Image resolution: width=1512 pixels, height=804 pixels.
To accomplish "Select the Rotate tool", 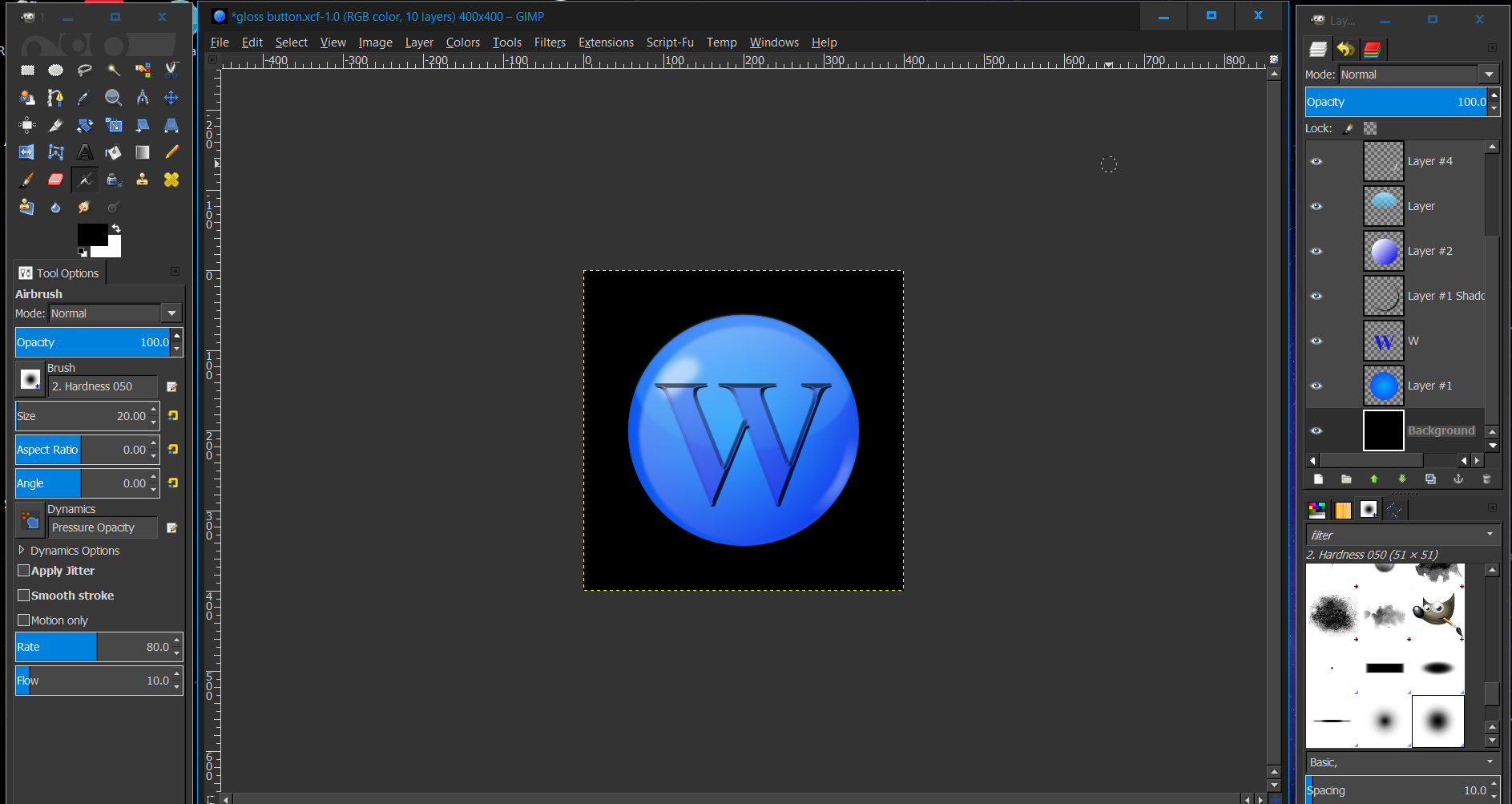I will point(84,125).
